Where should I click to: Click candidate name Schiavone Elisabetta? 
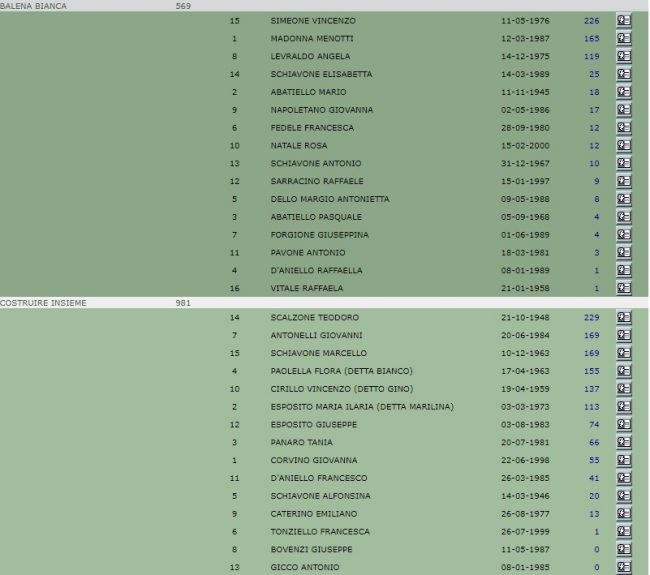tap(321, 74)
